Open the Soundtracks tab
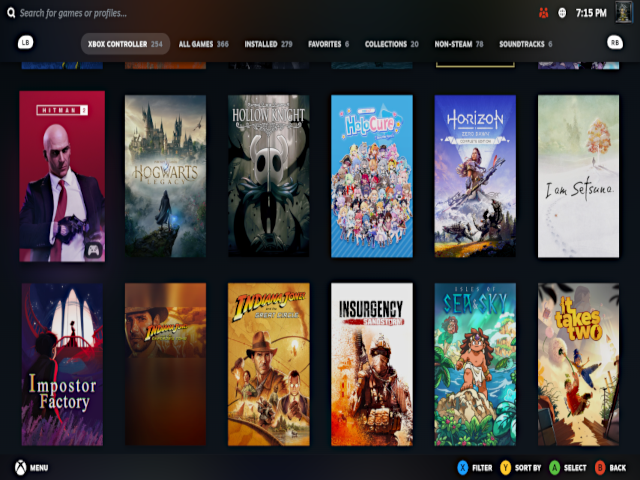Screen dimensions: 640x480 click(526, 44)
